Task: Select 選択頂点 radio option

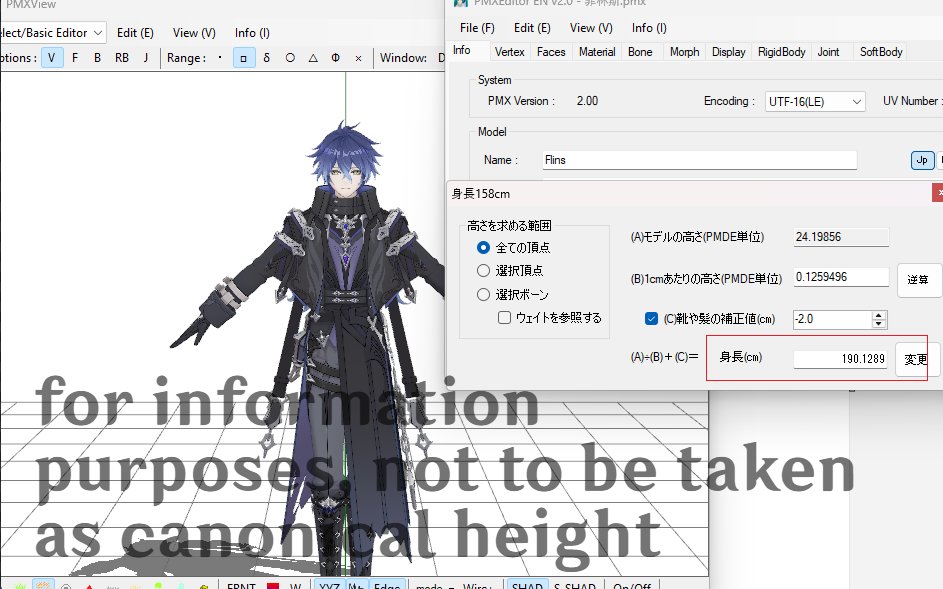Action: (x=510, y=271)
